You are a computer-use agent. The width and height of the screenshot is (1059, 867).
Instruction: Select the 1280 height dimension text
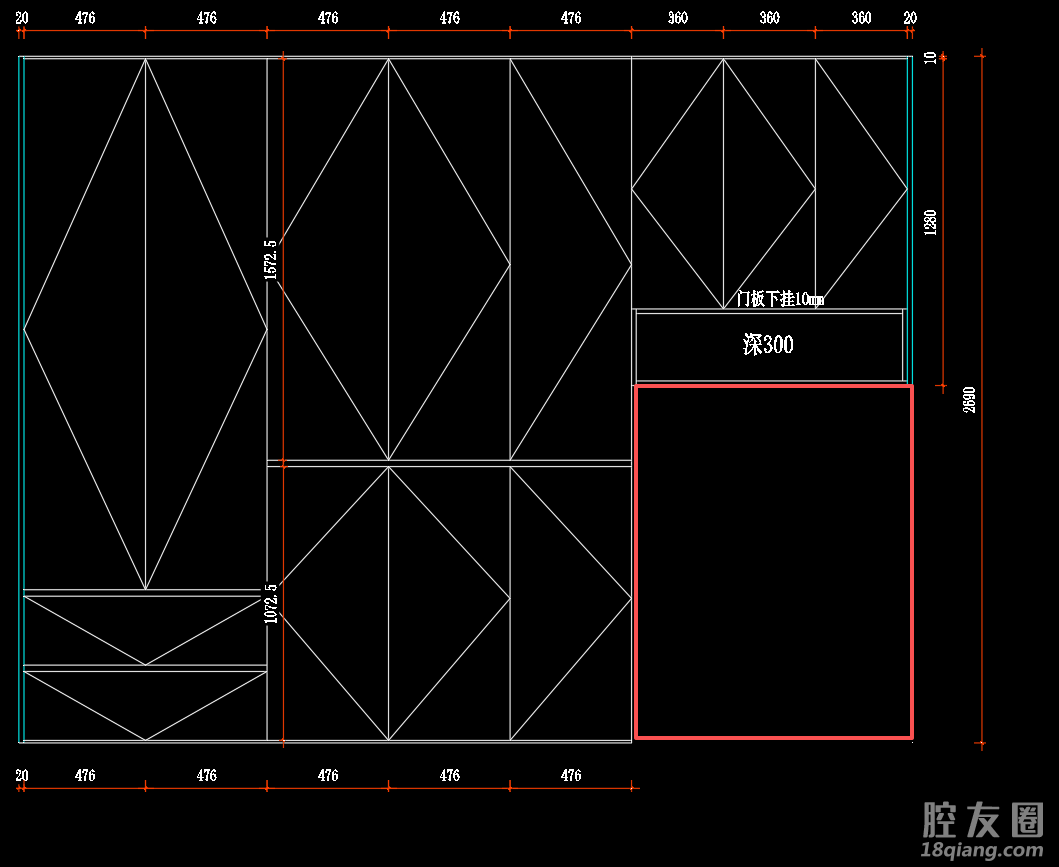tap(931, 221)
